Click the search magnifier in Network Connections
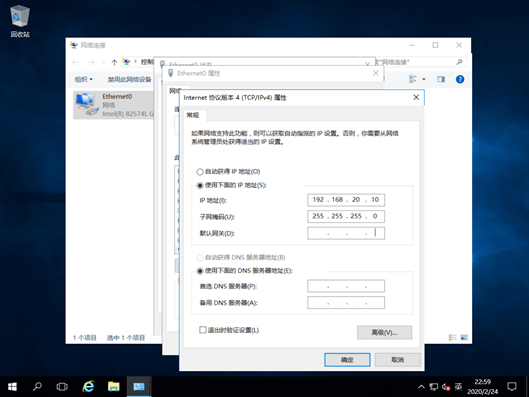 [459, 62]
